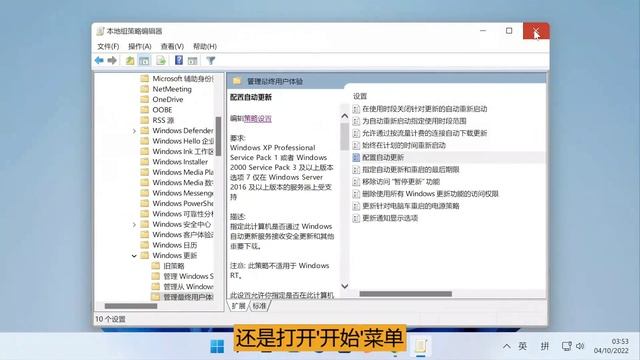Select 更新通知显示选项 setting
This screenshot has height=360, width=640.
click(390, 218)
